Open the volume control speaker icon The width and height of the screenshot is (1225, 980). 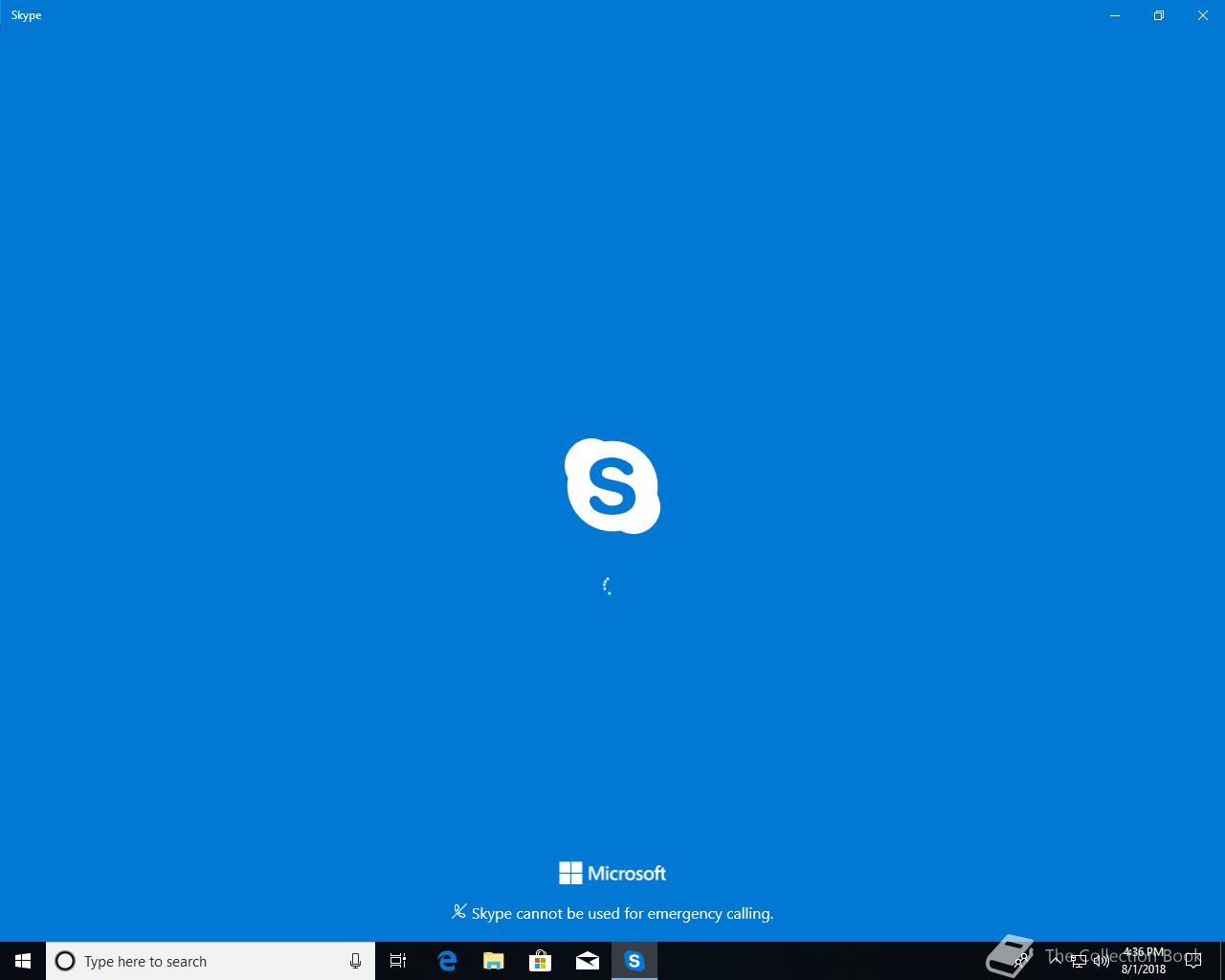(1102, 961)
